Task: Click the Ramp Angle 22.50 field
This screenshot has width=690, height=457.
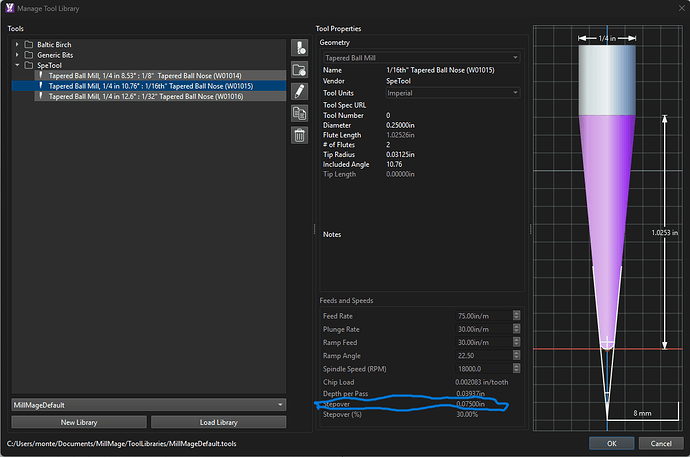Action: click(484, 355)
